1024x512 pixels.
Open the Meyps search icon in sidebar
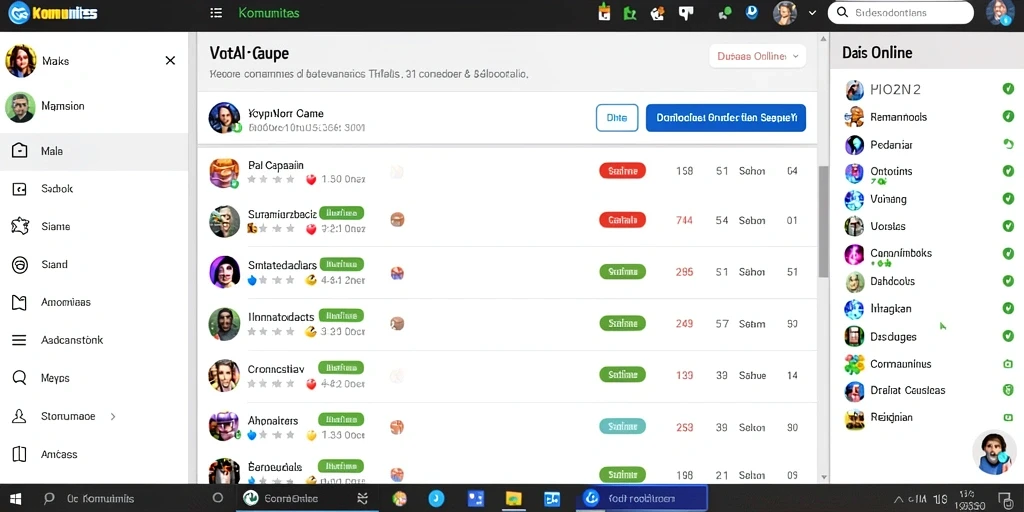pyautogui.click(x=20, y=378)
